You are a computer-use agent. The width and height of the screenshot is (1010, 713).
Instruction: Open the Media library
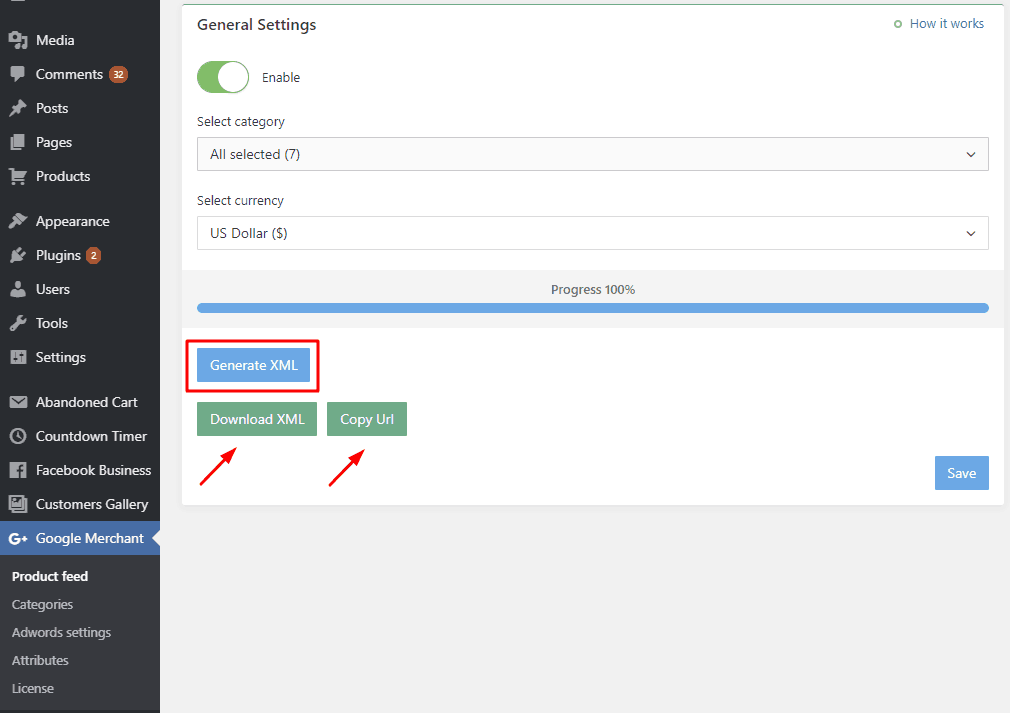coord(20,40)
